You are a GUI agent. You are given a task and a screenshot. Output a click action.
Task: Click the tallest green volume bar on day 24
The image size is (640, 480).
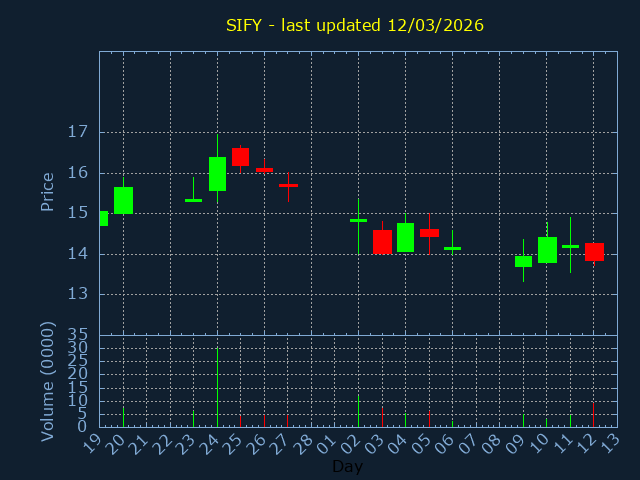coord(218,387)
